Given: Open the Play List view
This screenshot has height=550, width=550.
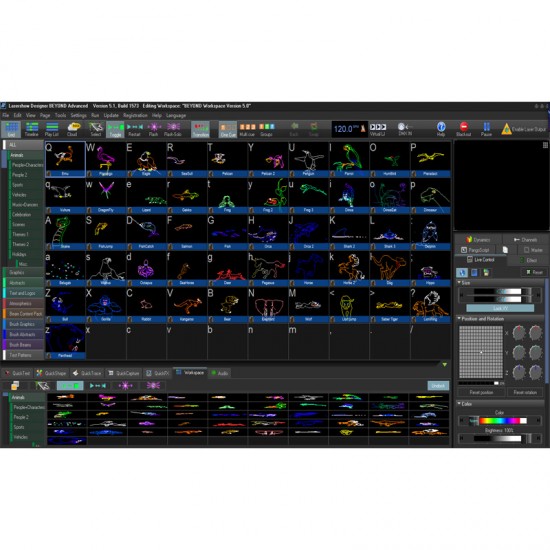Looking at the screenshot, I should click(52, 129).
